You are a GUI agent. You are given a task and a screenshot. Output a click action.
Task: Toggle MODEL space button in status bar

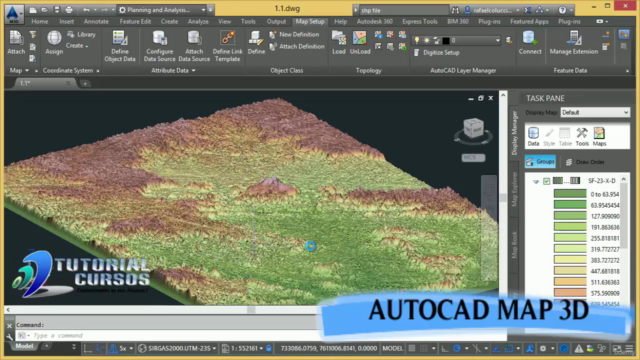tap(392, 349)
